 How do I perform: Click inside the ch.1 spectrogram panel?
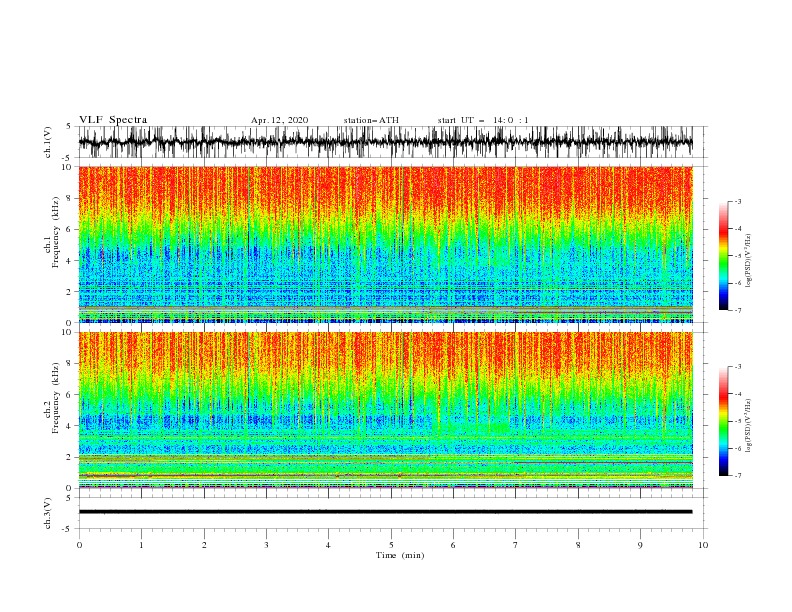[x=386, y=244]
